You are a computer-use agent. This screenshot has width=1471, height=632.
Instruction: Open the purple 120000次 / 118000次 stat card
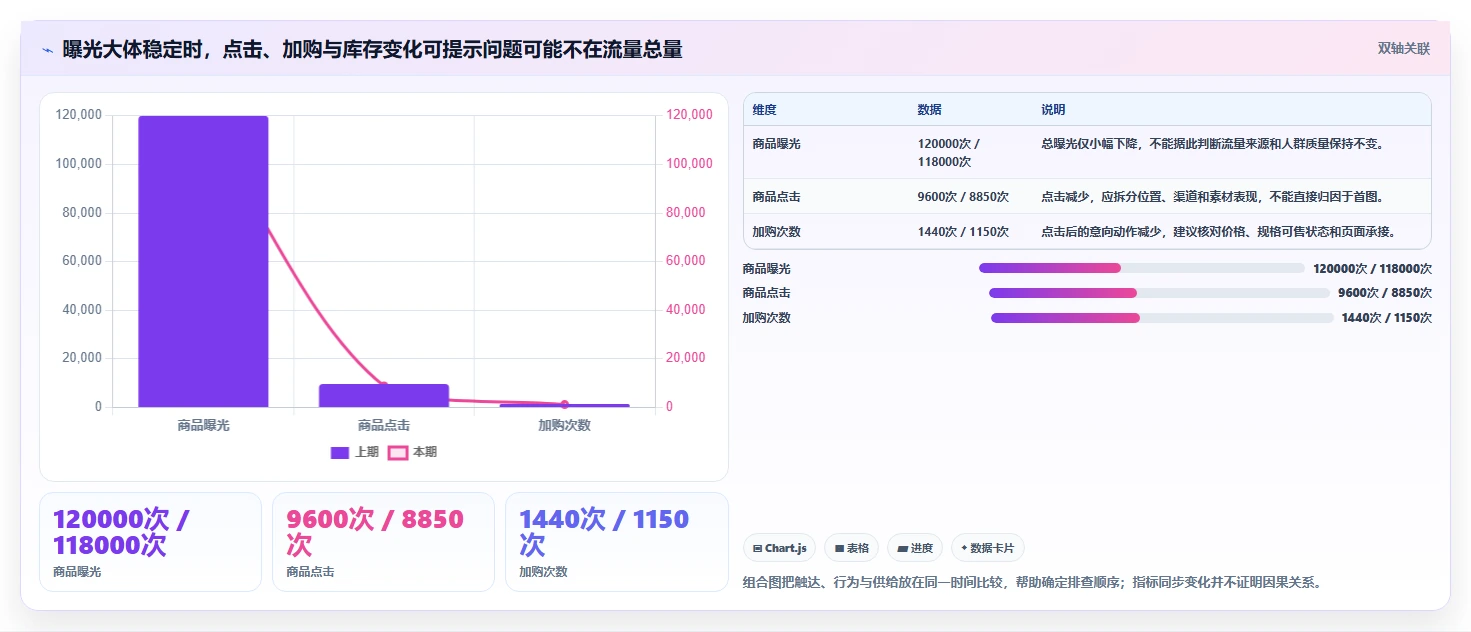coord(150,542)
